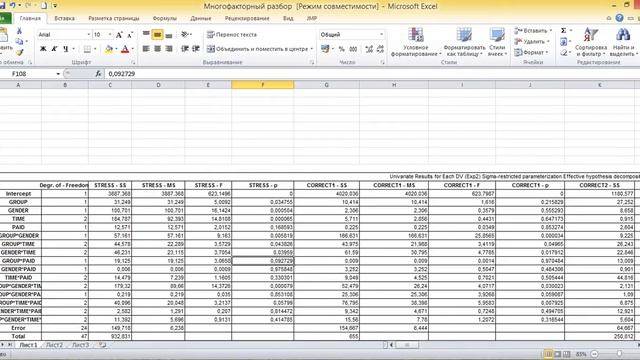Decrease font size with small A button

[130, 35]
